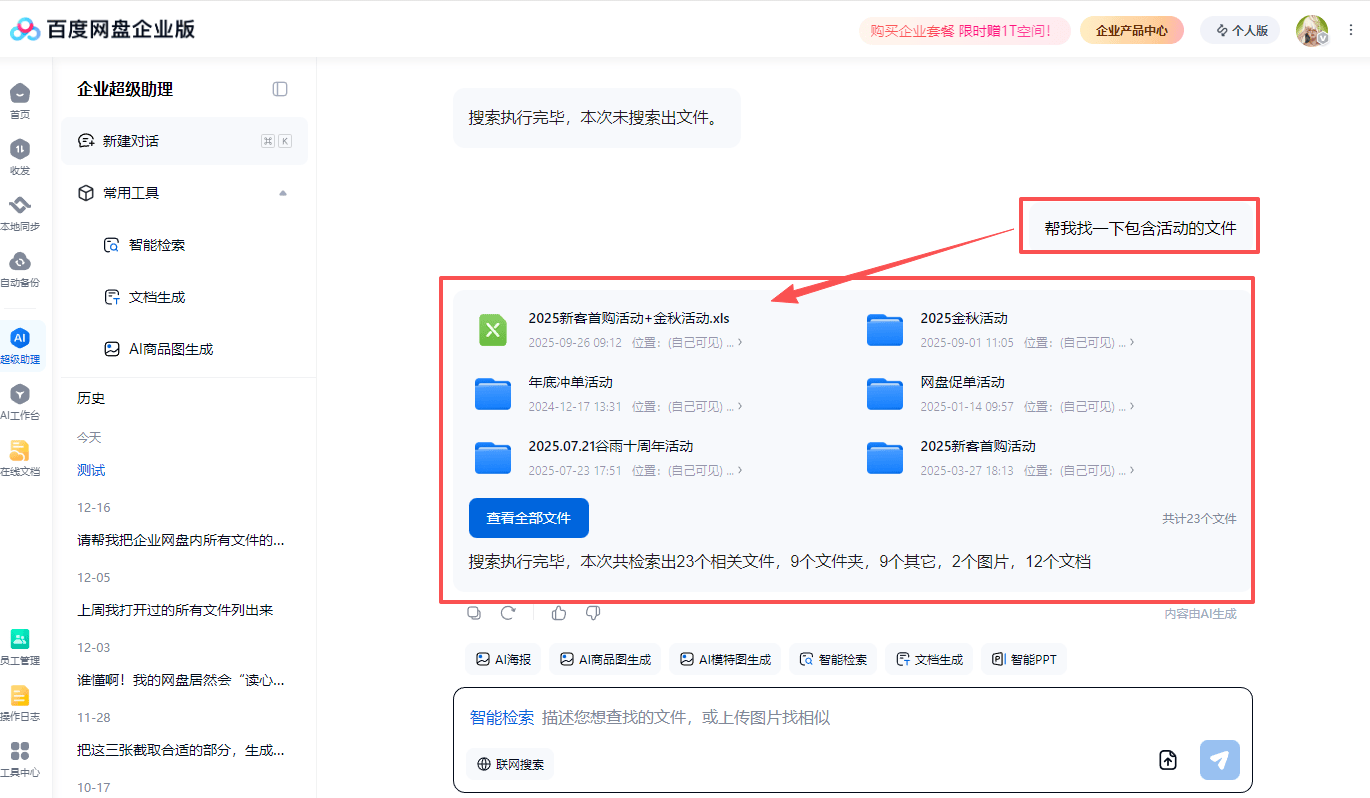Open the 首页 home icon in sidebar
1370x798 pixels.
click(x=20, y=95)
